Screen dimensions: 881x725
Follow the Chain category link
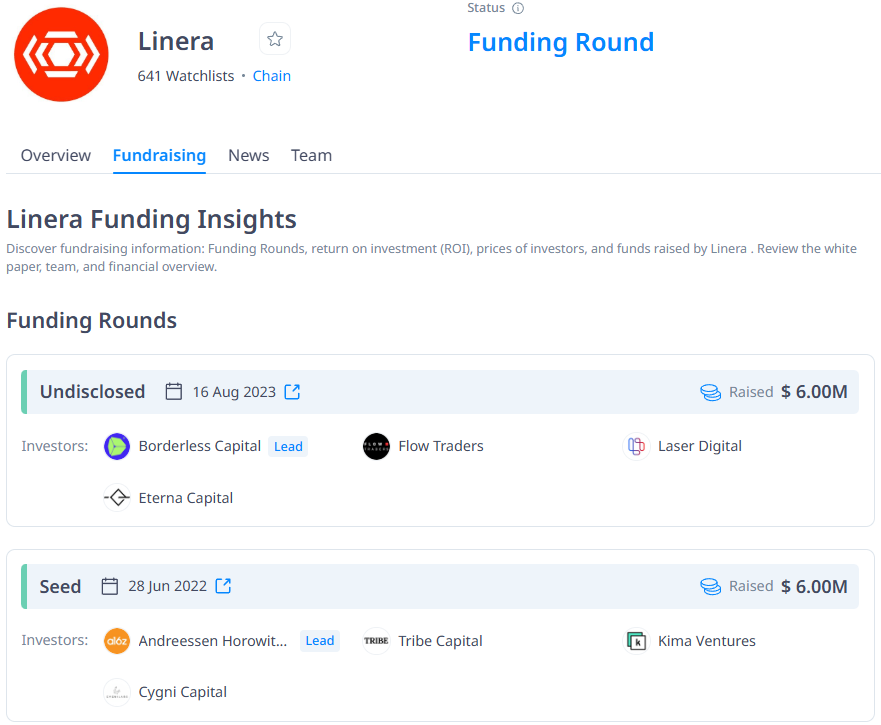(271, 76)
